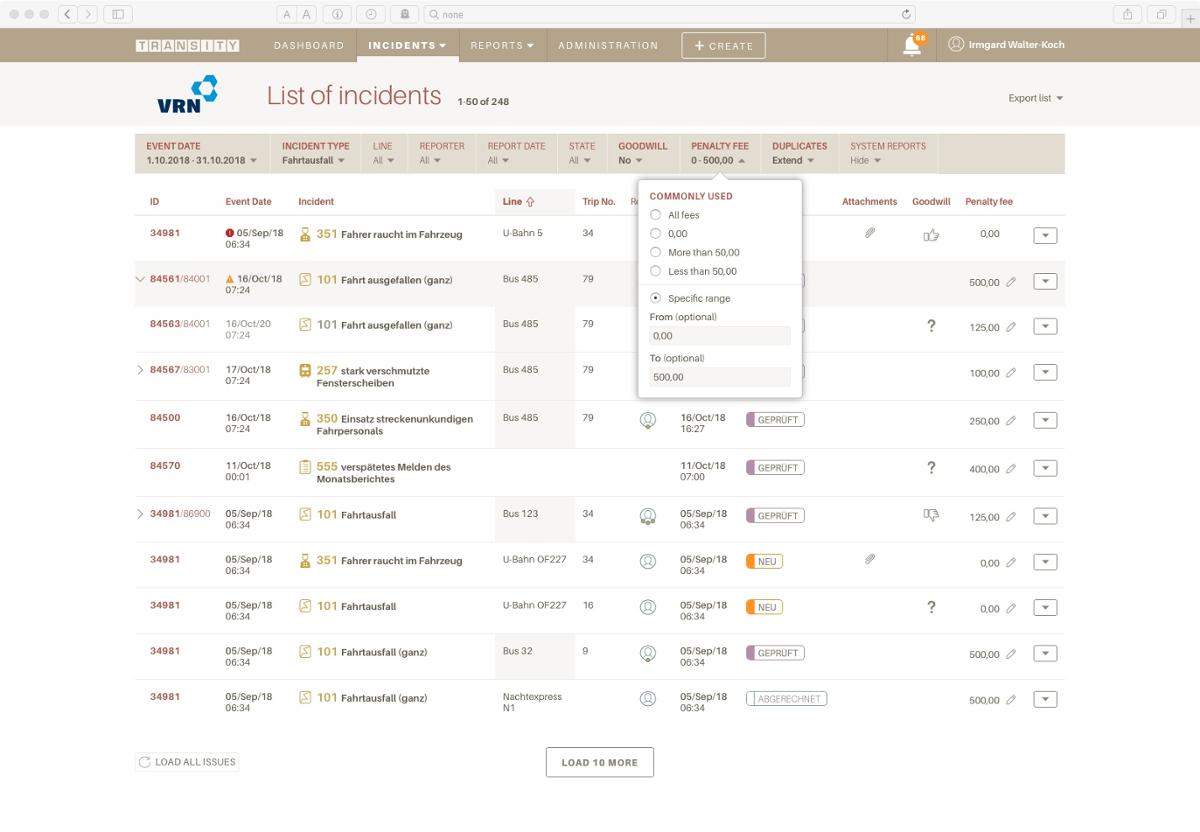Collapse the incident 84561 row

pyautogui.click(x=140, y=279)
